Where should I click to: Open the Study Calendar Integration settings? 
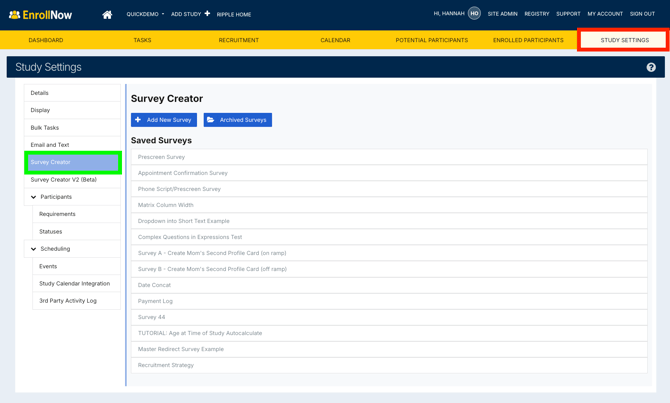74,284
